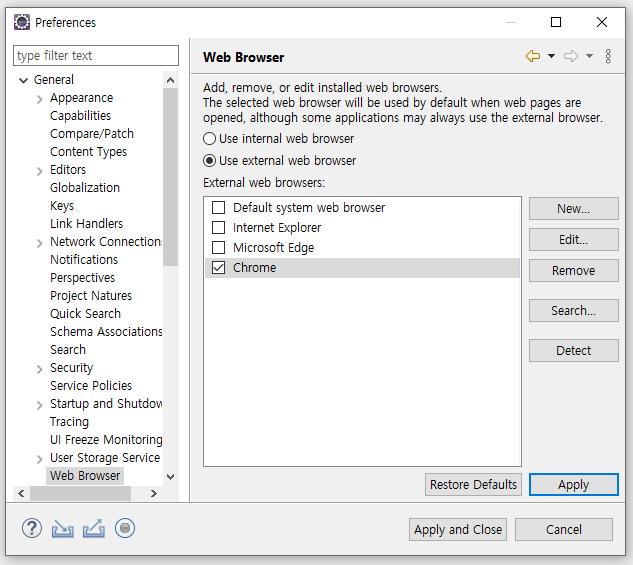Click the forward navigation arrow icon
633x565 pixels.
coord(571,56)
